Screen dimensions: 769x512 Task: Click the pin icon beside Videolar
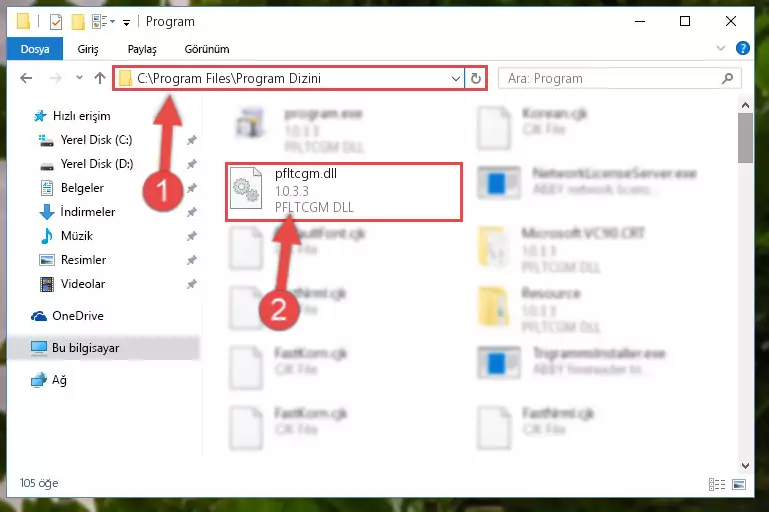coord(192,284)
